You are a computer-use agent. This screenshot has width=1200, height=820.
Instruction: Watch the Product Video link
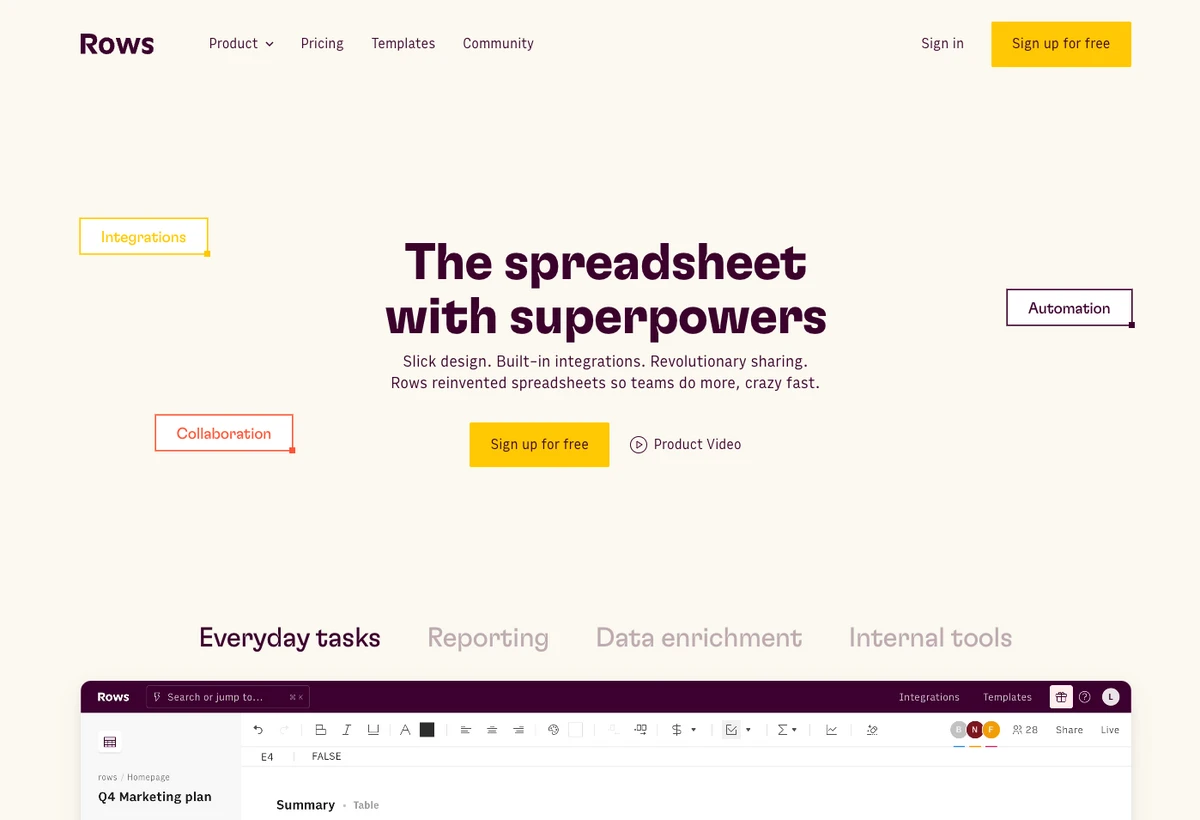pos(685,445)
